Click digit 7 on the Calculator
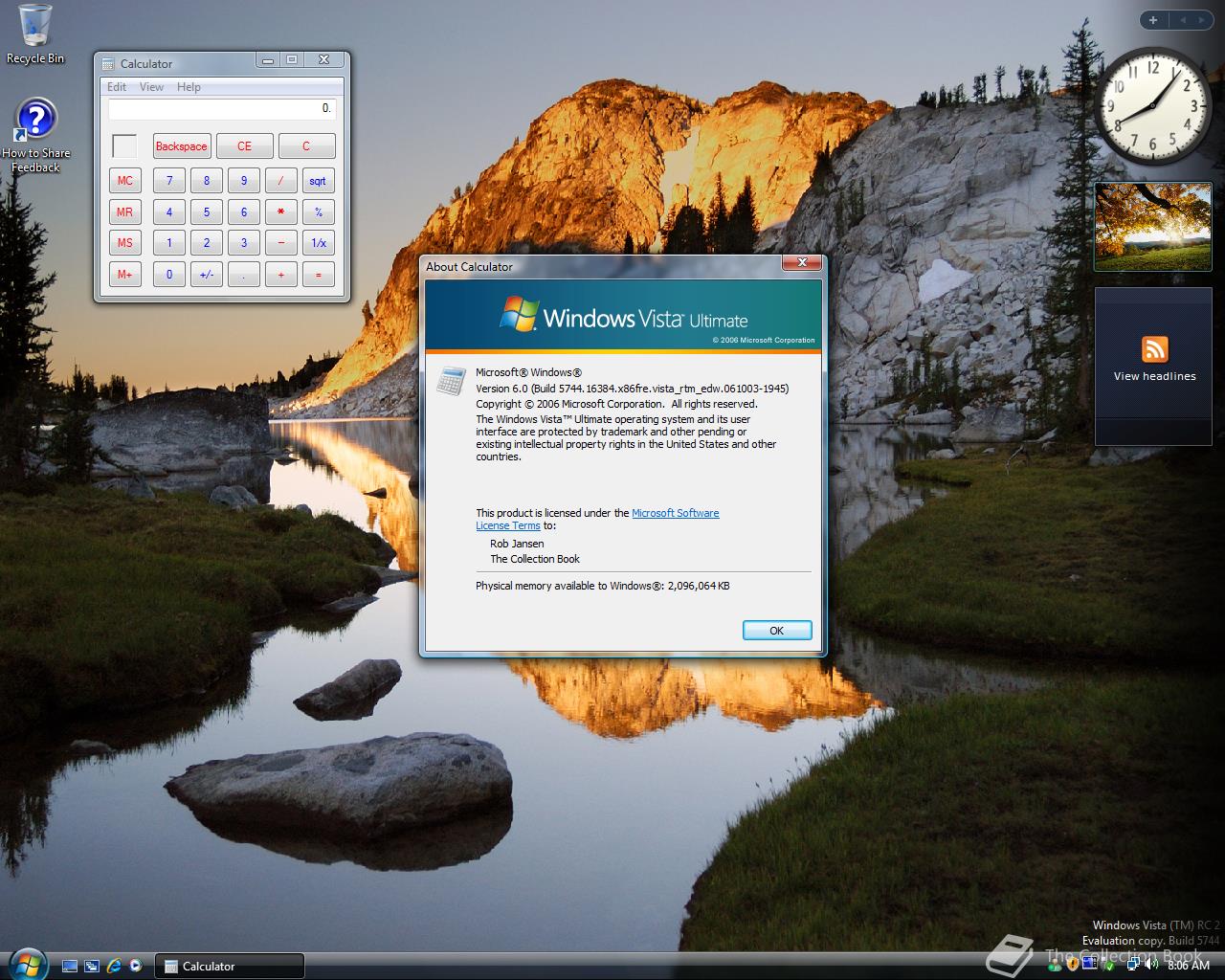This screenshot has width=1225, height=980. (169, 181)
